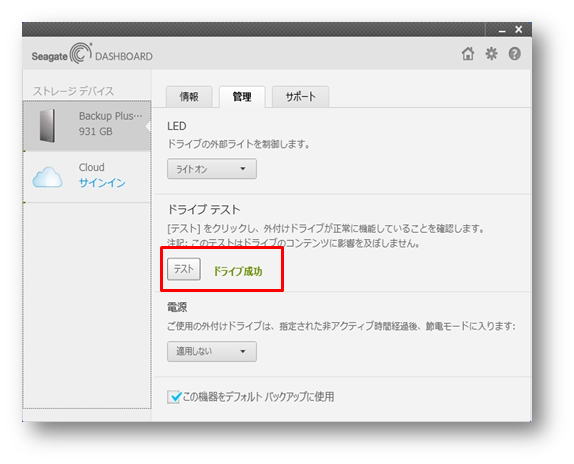
Task: Click the Seagate Dashboard logo
Action: pyautogui.click(x=92, y=54)
